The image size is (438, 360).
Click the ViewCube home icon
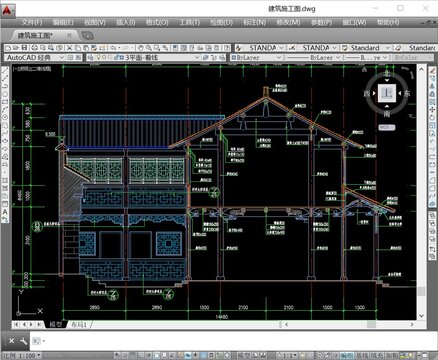364,69
